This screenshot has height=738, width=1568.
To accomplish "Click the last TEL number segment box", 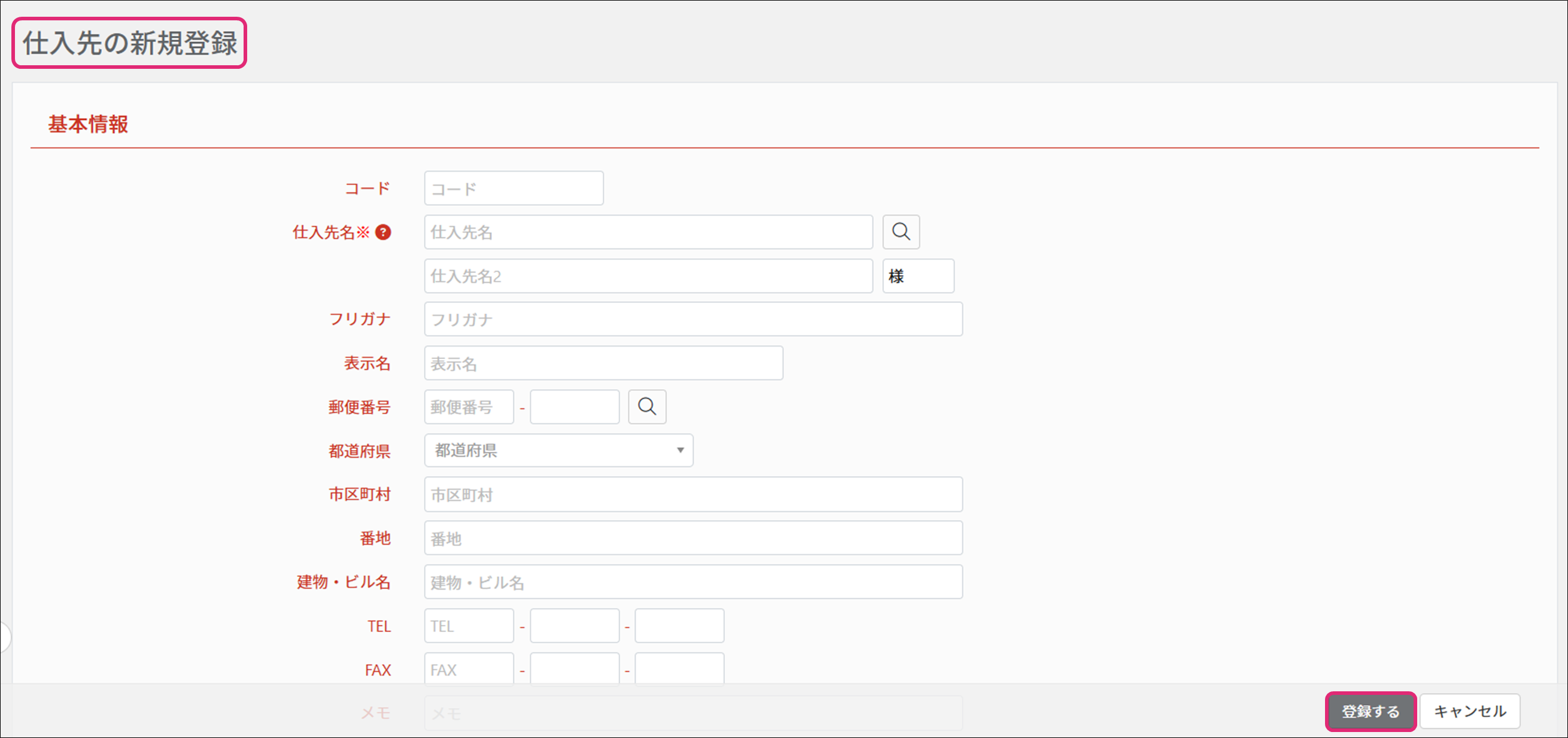I will [x=679, y=626].
